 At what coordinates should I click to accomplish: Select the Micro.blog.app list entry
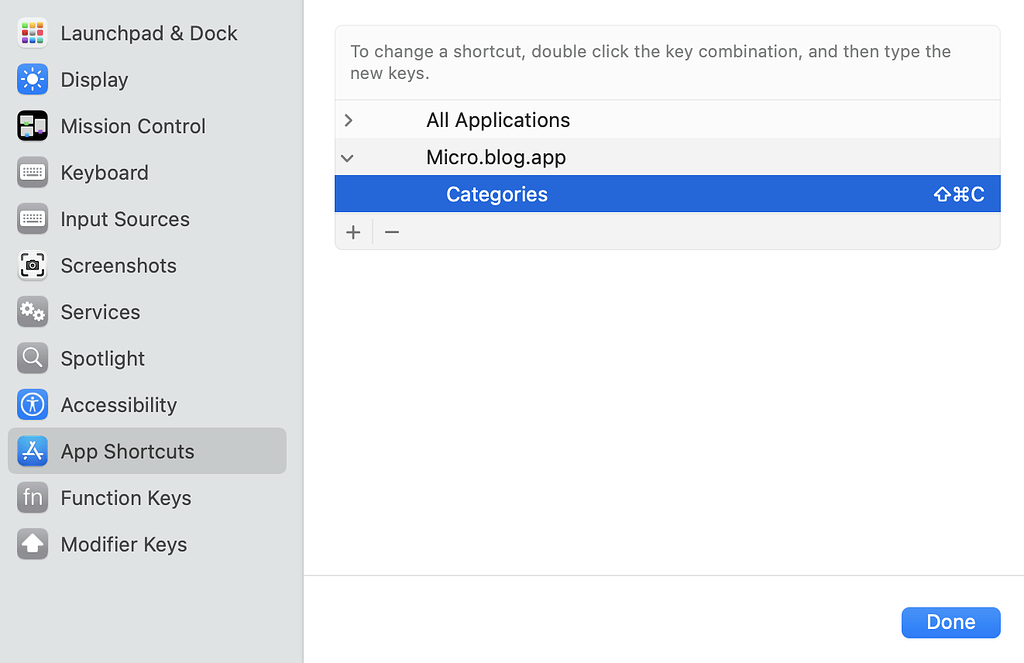tap(496, 157)
